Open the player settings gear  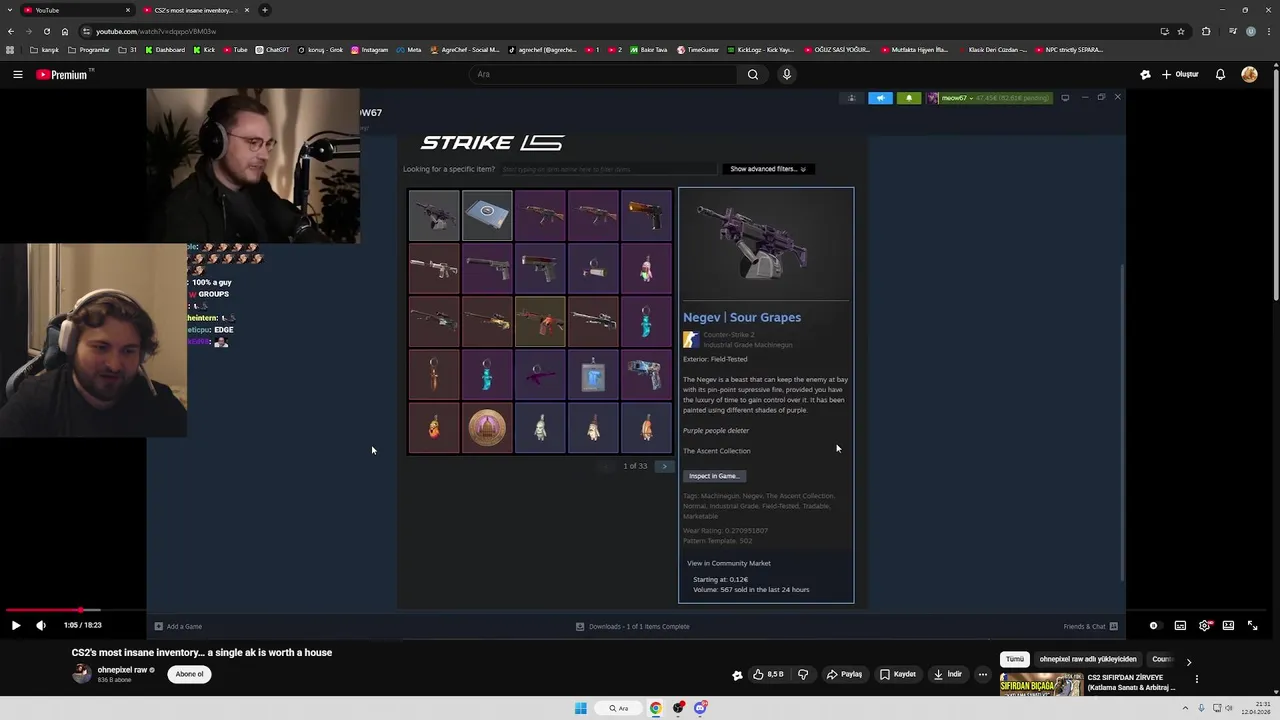1204,625
